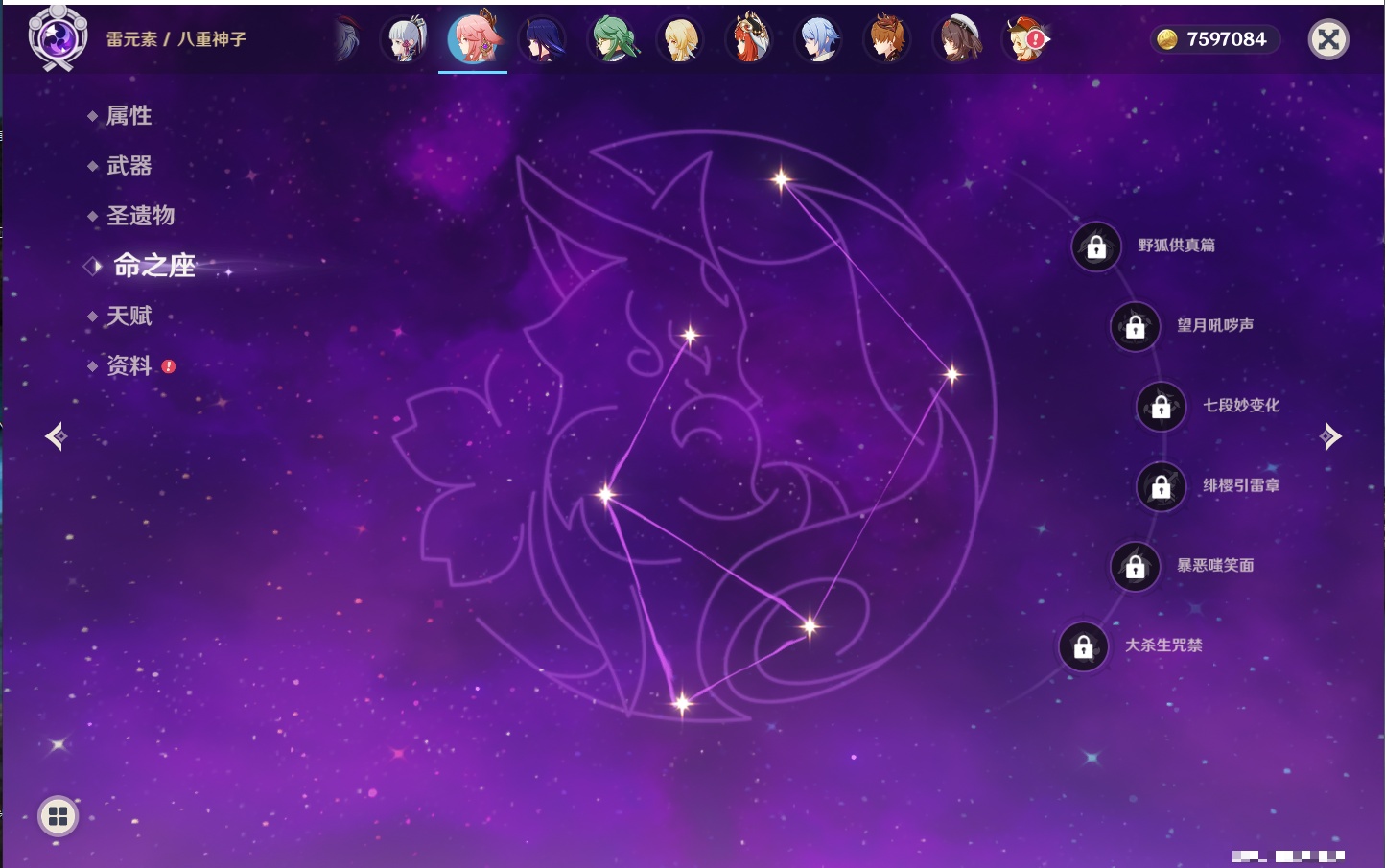
Task: Click the bottommost star of the constellation
Action: click(x=682, y=704)
